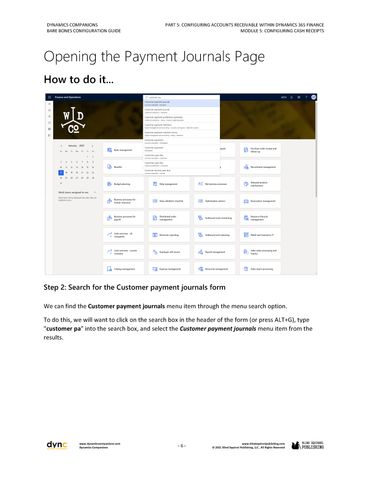Open Catalog management tile

click(x=124, y=268)
